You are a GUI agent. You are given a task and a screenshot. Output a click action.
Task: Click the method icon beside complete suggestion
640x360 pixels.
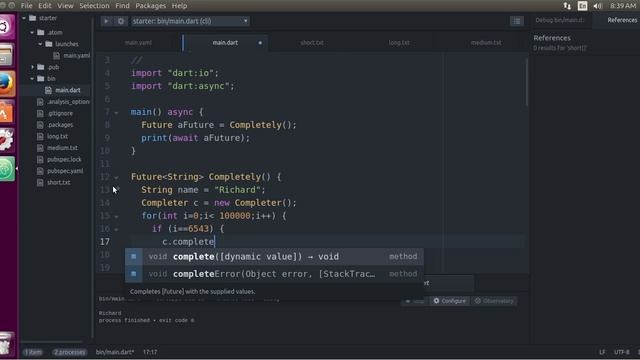[133, 256]
